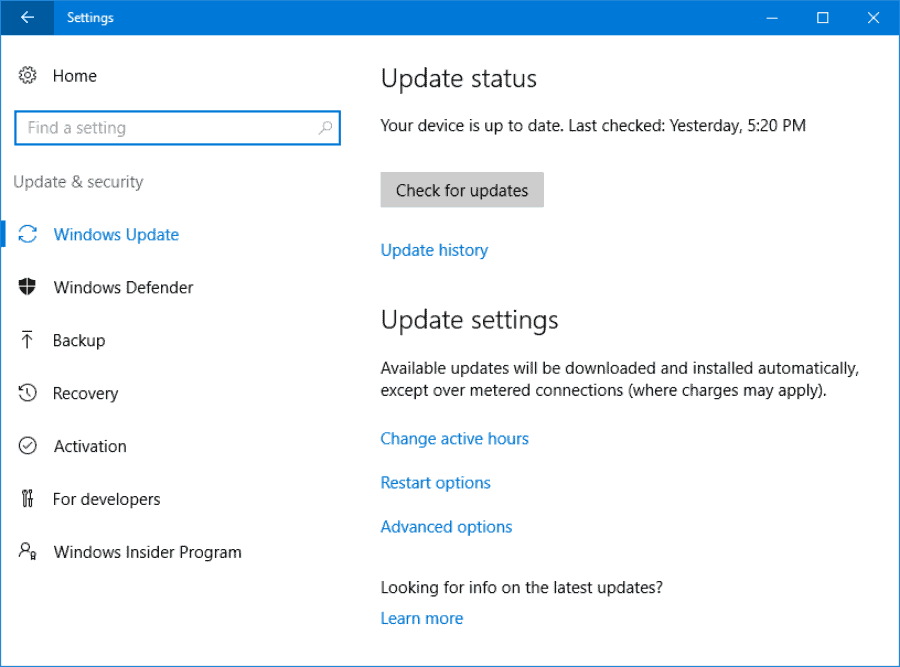This screenshot has width=900, height=667.
Task: Follow the Learn more link
Action: point(422,618)
